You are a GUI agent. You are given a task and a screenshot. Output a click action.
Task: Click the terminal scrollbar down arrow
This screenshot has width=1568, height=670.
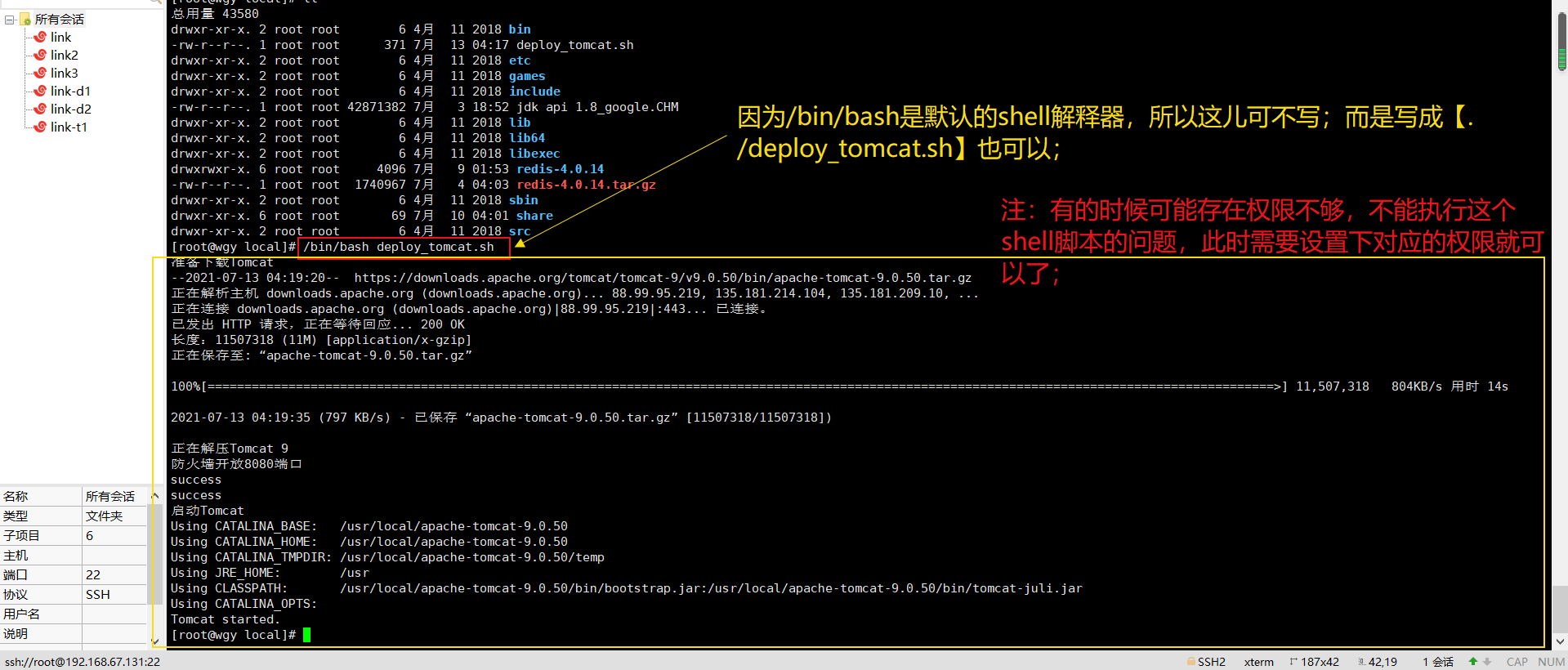point(1561,642)
